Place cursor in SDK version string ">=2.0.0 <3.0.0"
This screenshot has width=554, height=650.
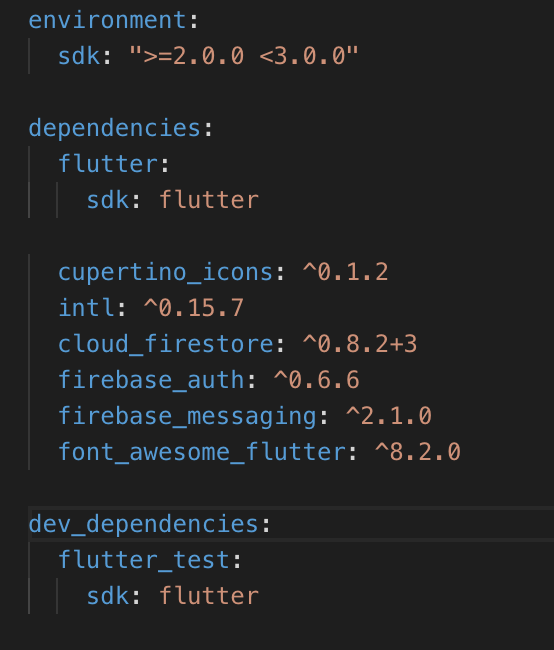(x=244, y=56)
